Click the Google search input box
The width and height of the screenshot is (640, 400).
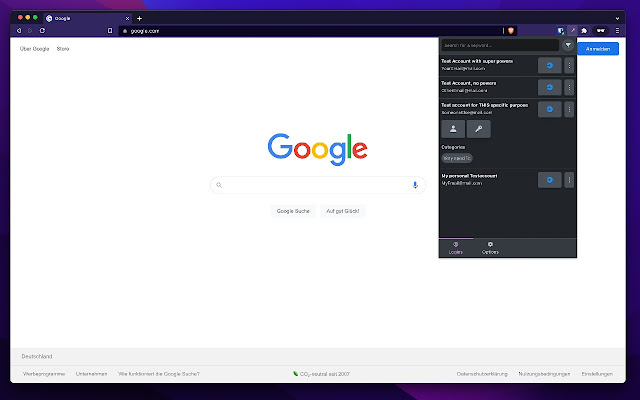point(318,185)
